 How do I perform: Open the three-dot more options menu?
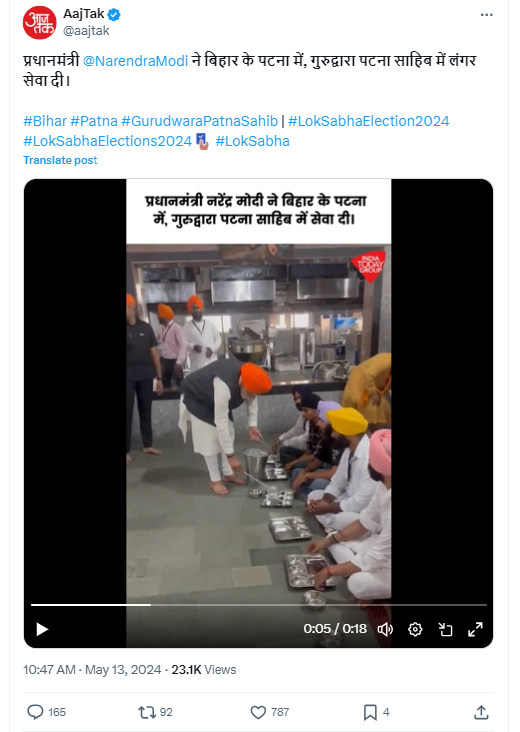(486, 15)
